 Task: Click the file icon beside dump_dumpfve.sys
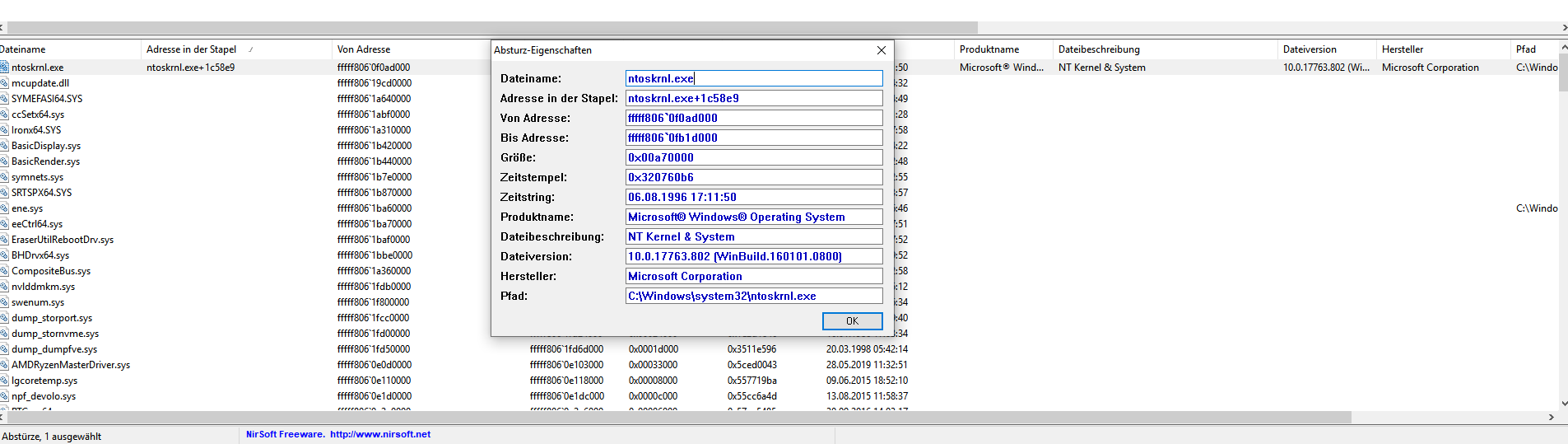[4, 349]
